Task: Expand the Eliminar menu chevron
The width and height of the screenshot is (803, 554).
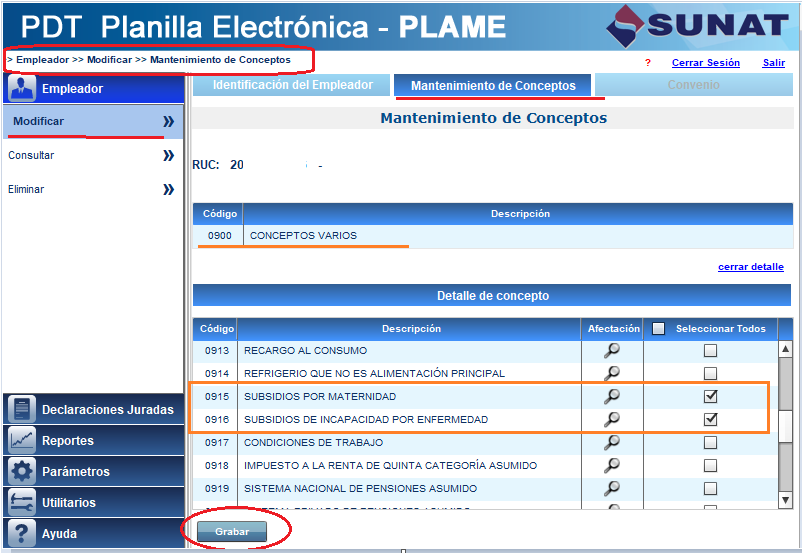Action: [x=168, y=189]
